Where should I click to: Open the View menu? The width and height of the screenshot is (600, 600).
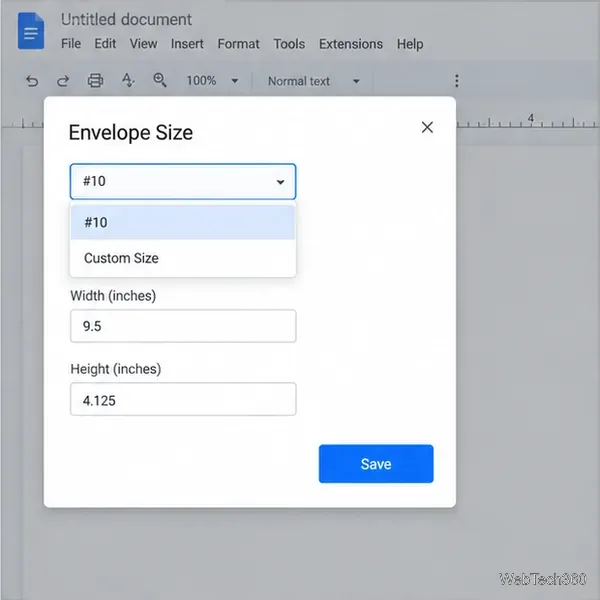click(x=143, y=44)
